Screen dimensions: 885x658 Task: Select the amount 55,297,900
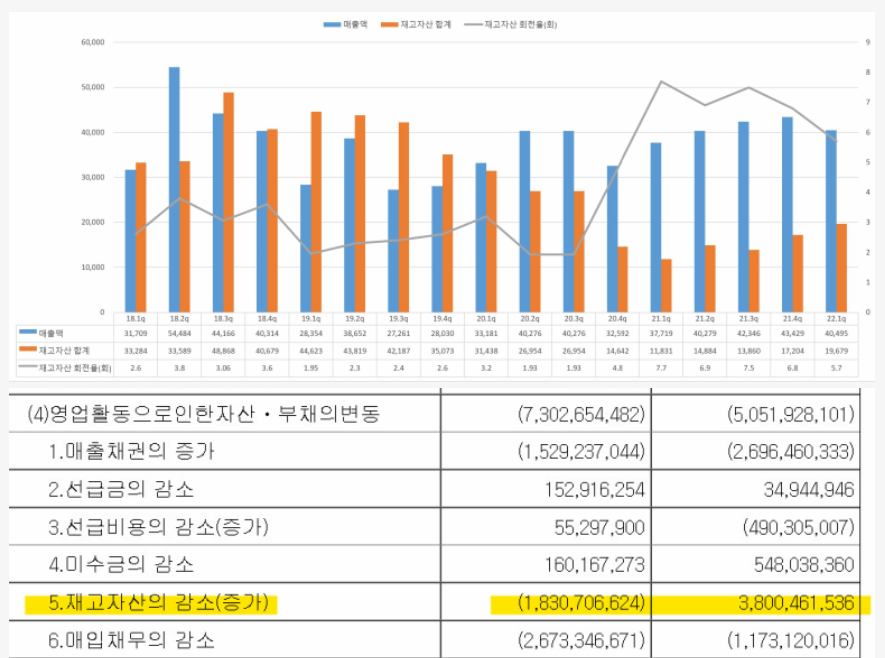coord(599,527)
